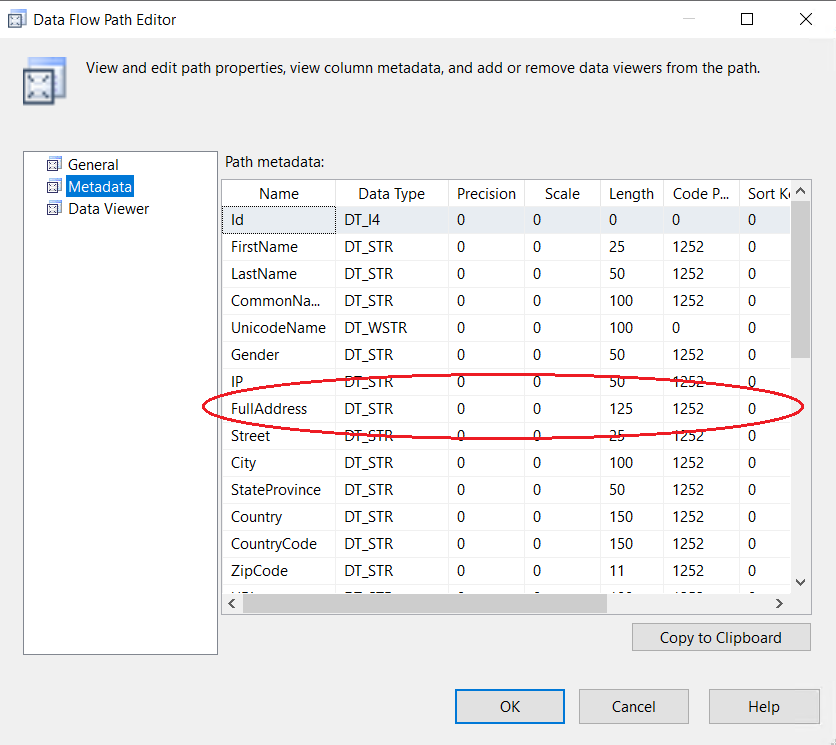Open the General page

(93, 165)
